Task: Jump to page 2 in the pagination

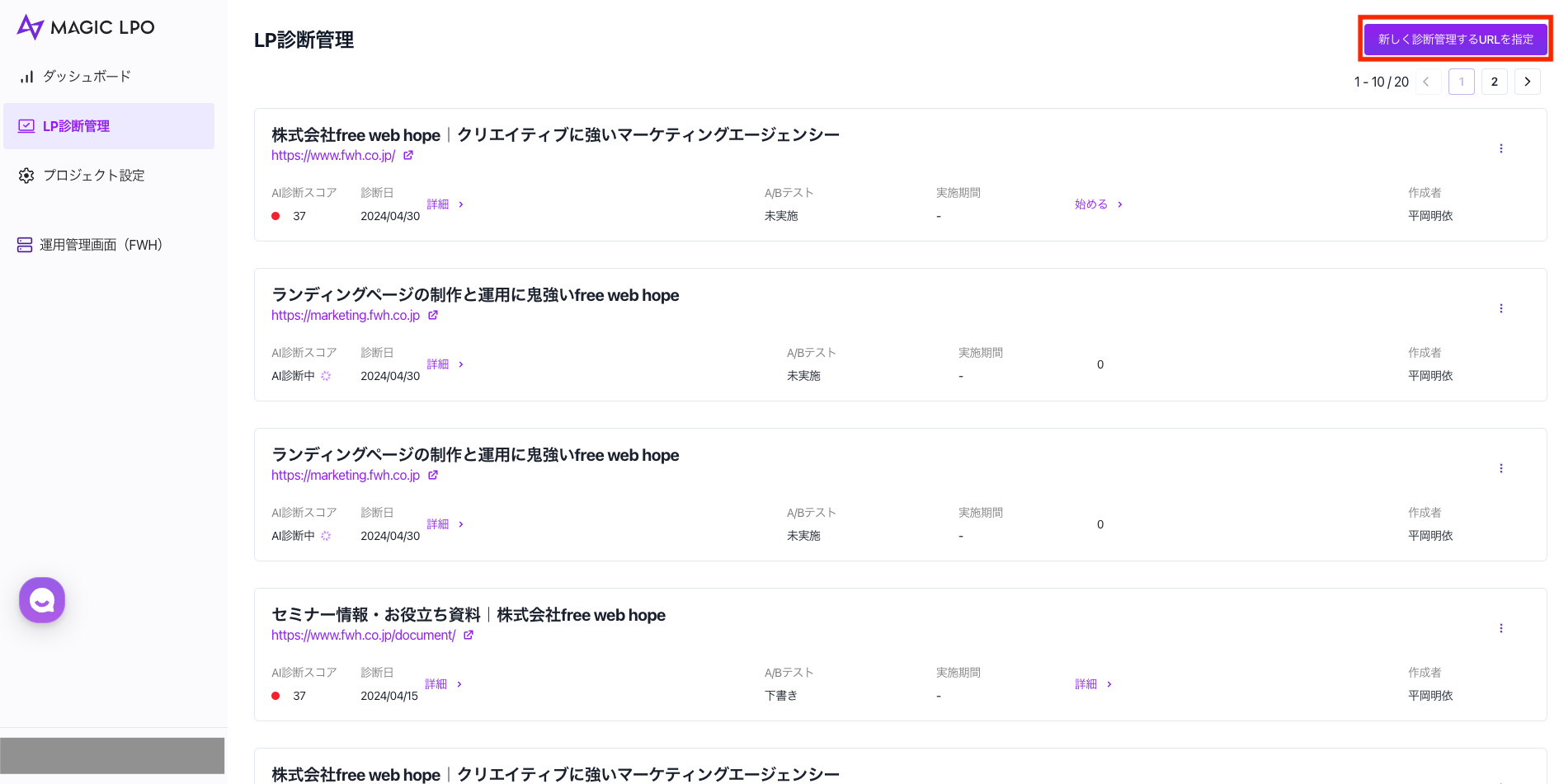Action: [x=1495, y=82]
